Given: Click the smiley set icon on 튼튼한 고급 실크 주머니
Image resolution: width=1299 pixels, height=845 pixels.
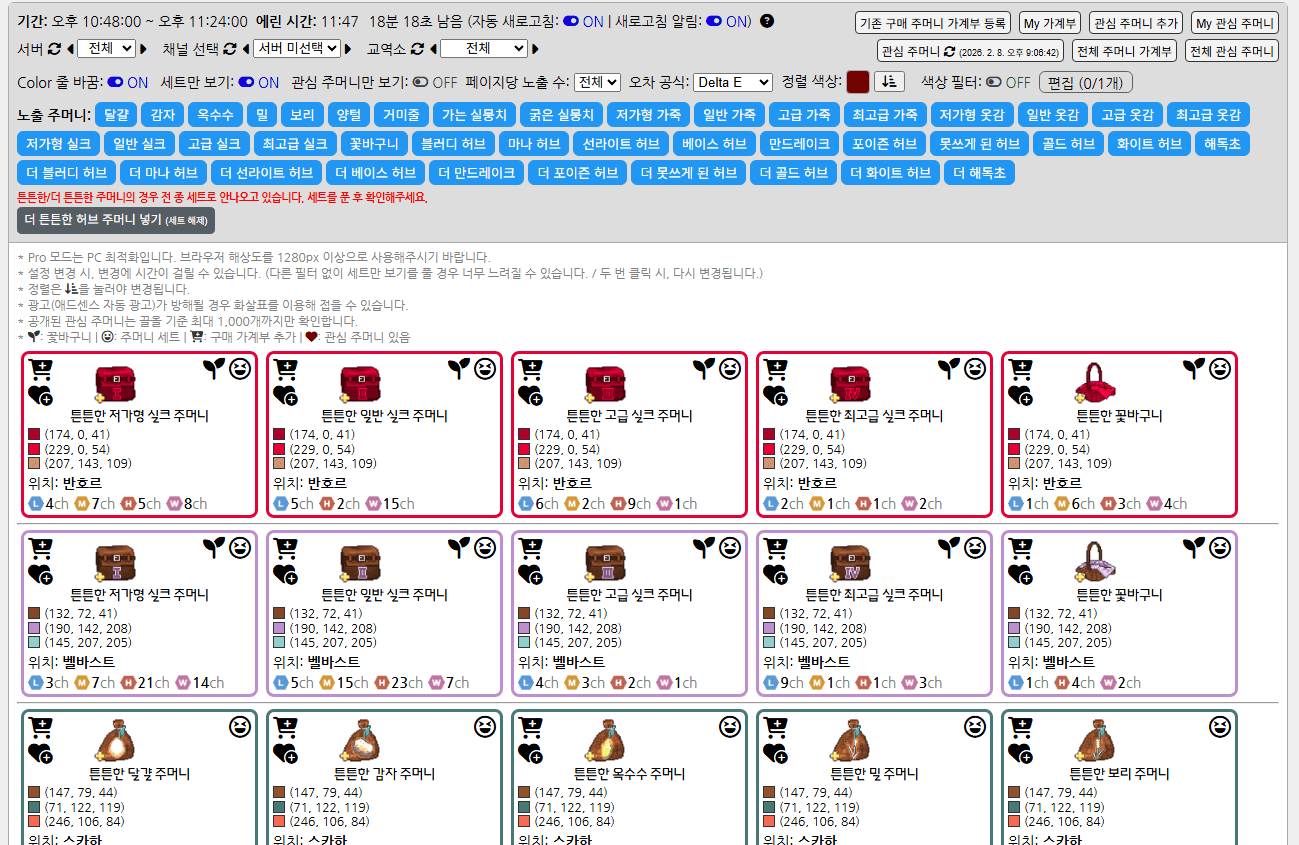Looking at the screenshot, I should point(732,369).
